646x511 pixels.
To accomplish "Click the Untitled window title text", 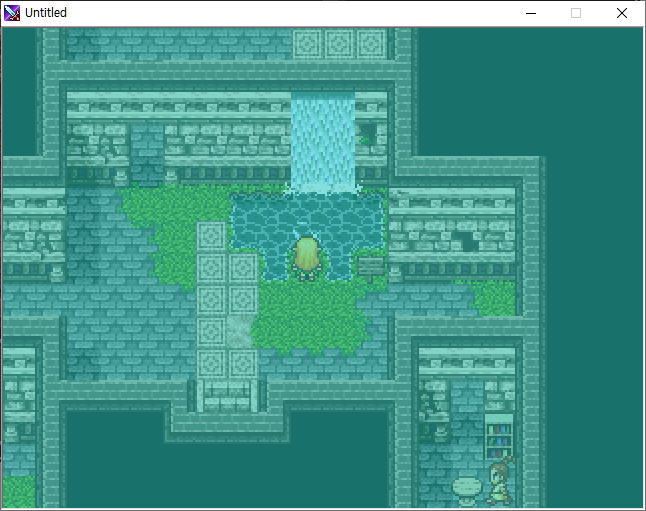I will tap(46, 13).
